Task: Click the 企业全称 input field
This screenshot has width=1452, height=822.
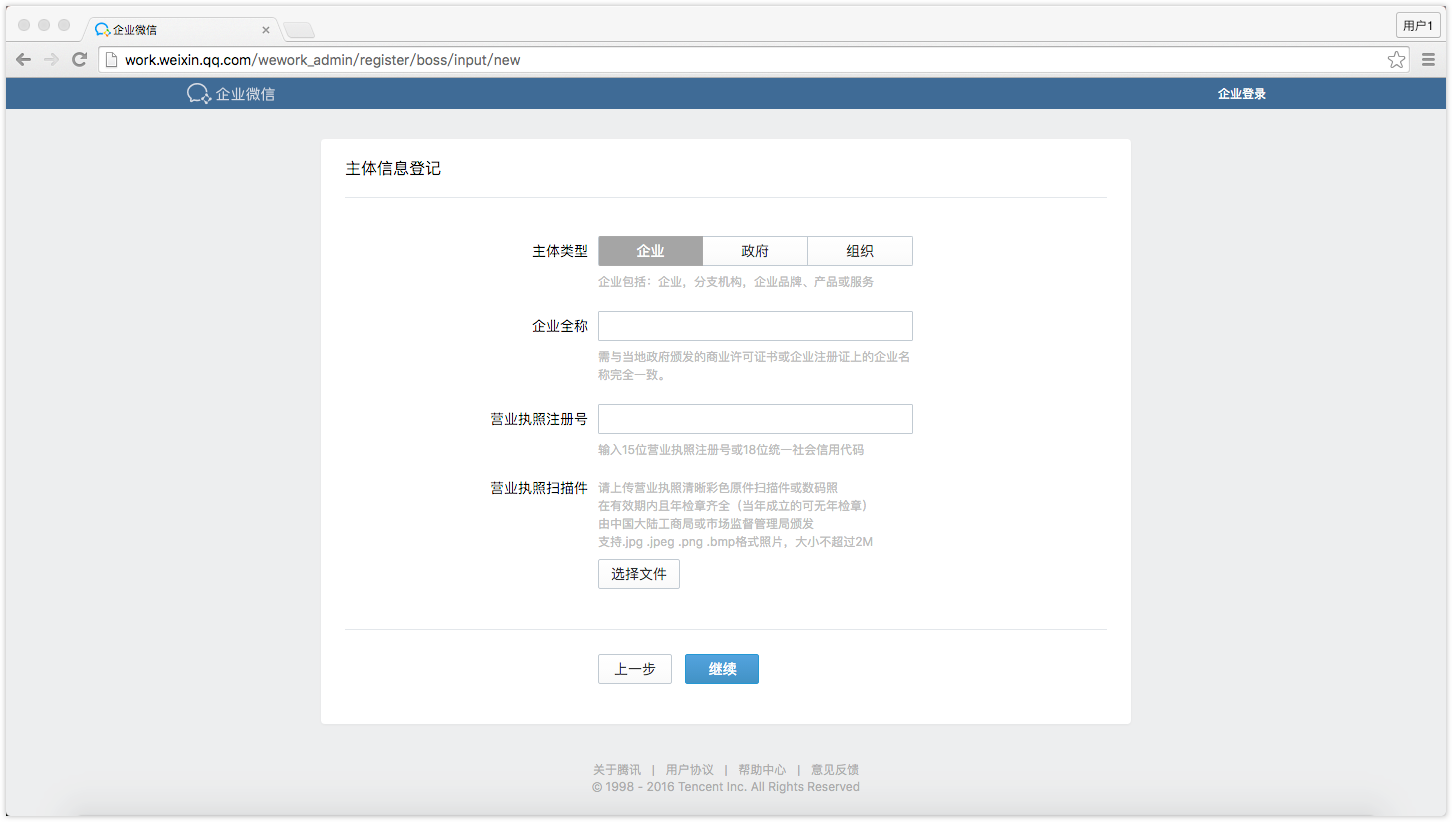Action: [x=755, y=325]
